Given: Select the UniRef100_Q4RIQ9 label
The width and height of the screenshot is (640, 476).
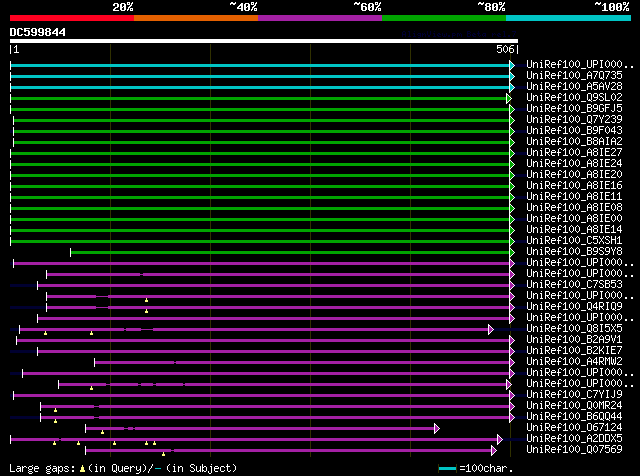Looking at the screenshot, I should pyautogui.click(x=574, y=307).
